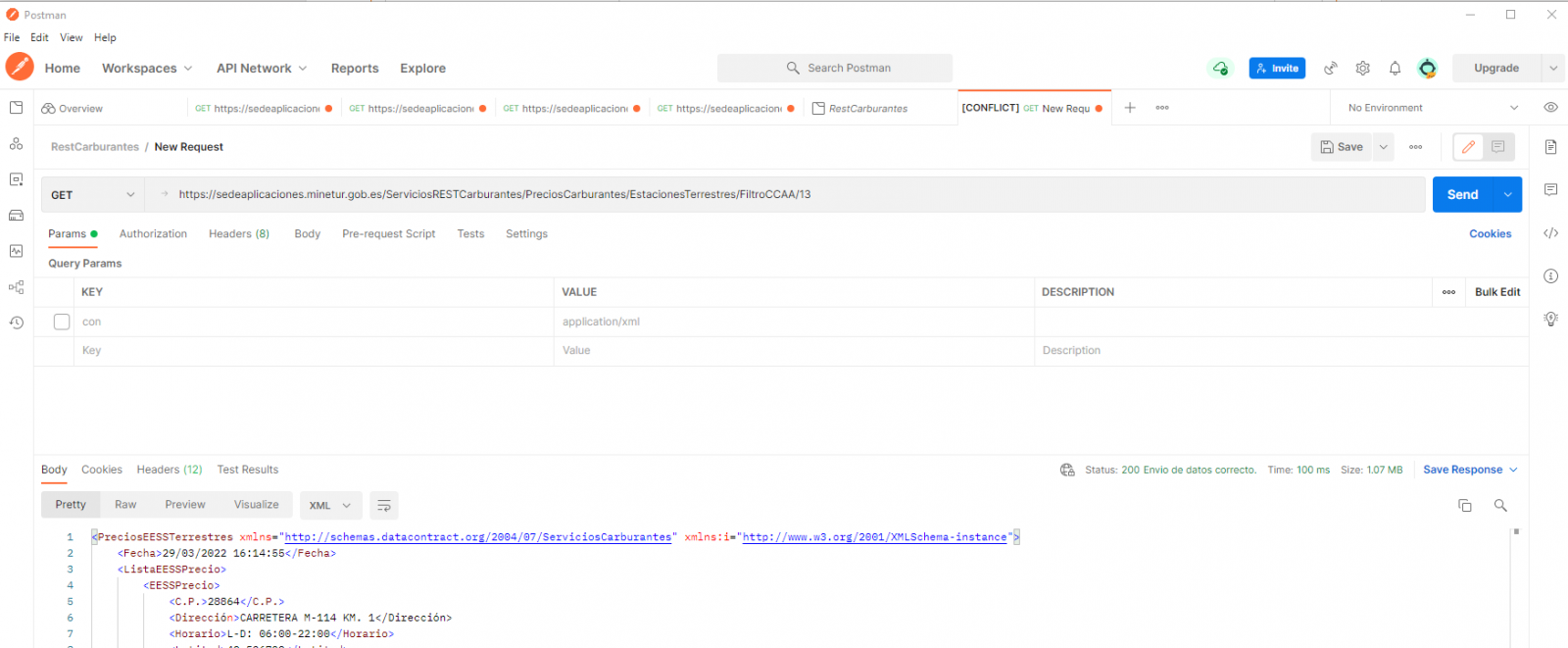Open the Flows sidebar panel
This screenshot has height=648, width=1568.
coord(16,287)
